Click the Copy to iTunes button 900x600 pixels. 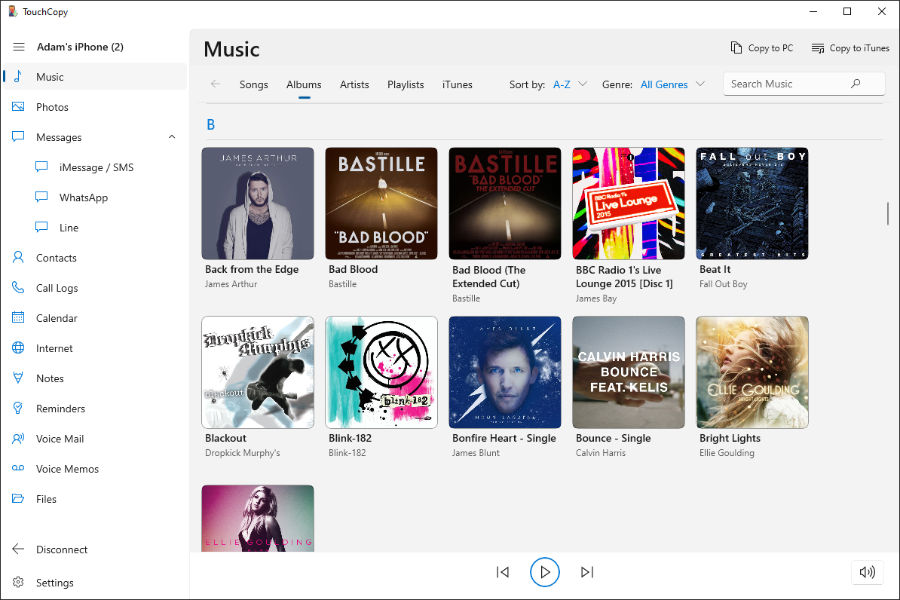click(x=850, y=48)
